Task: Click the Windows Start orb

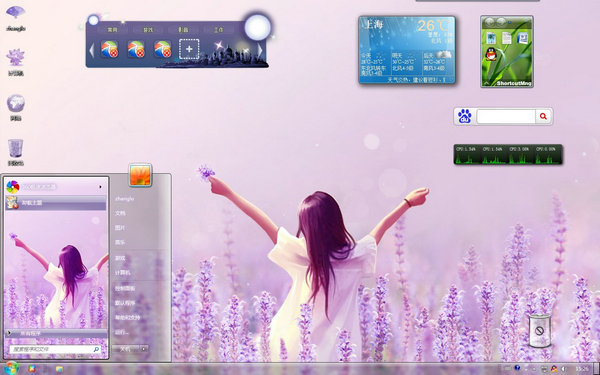Action: tap(11, 368)
